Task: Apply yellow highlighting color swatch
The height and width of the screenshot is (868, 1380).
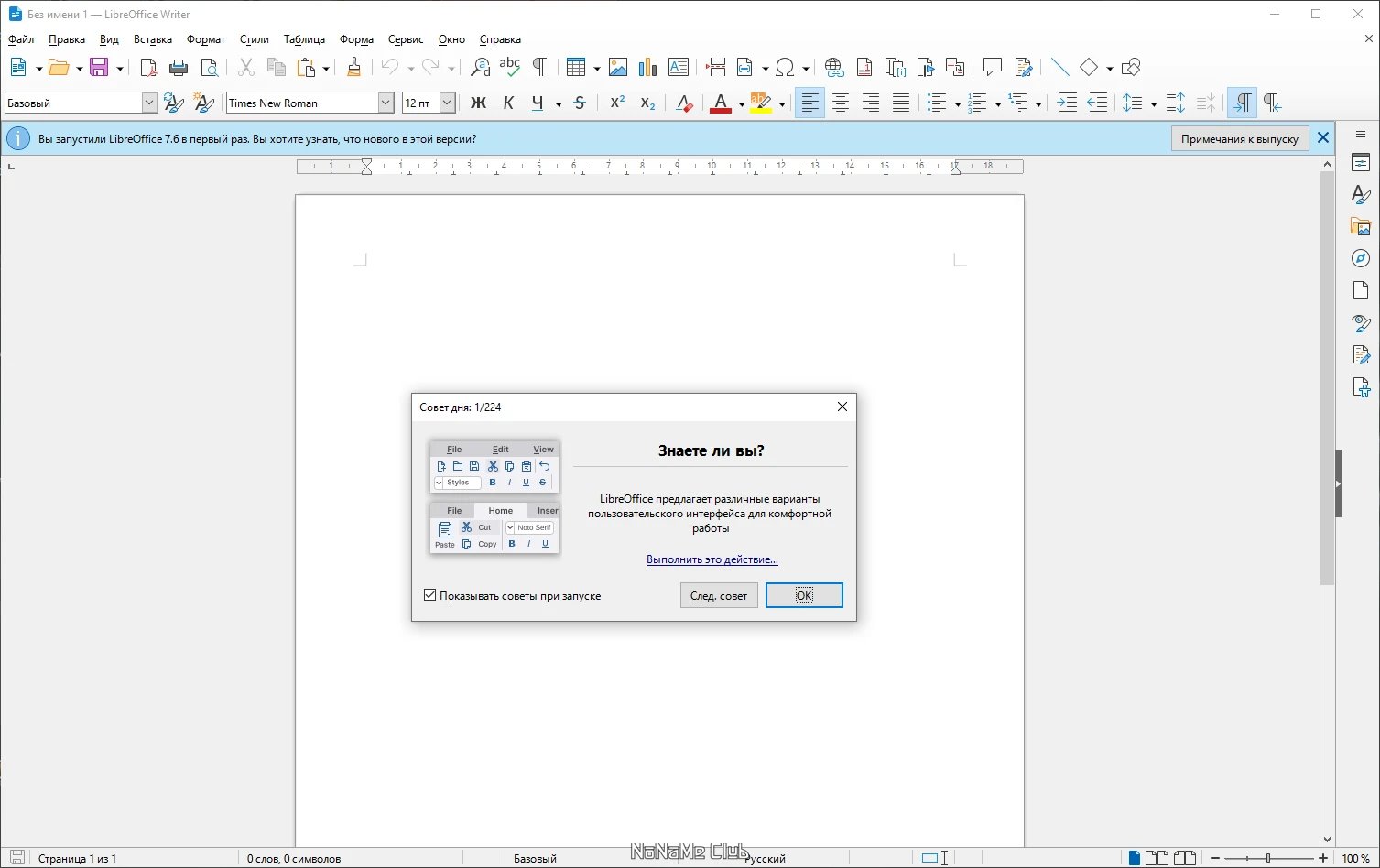Action: [x=761, y=103]
